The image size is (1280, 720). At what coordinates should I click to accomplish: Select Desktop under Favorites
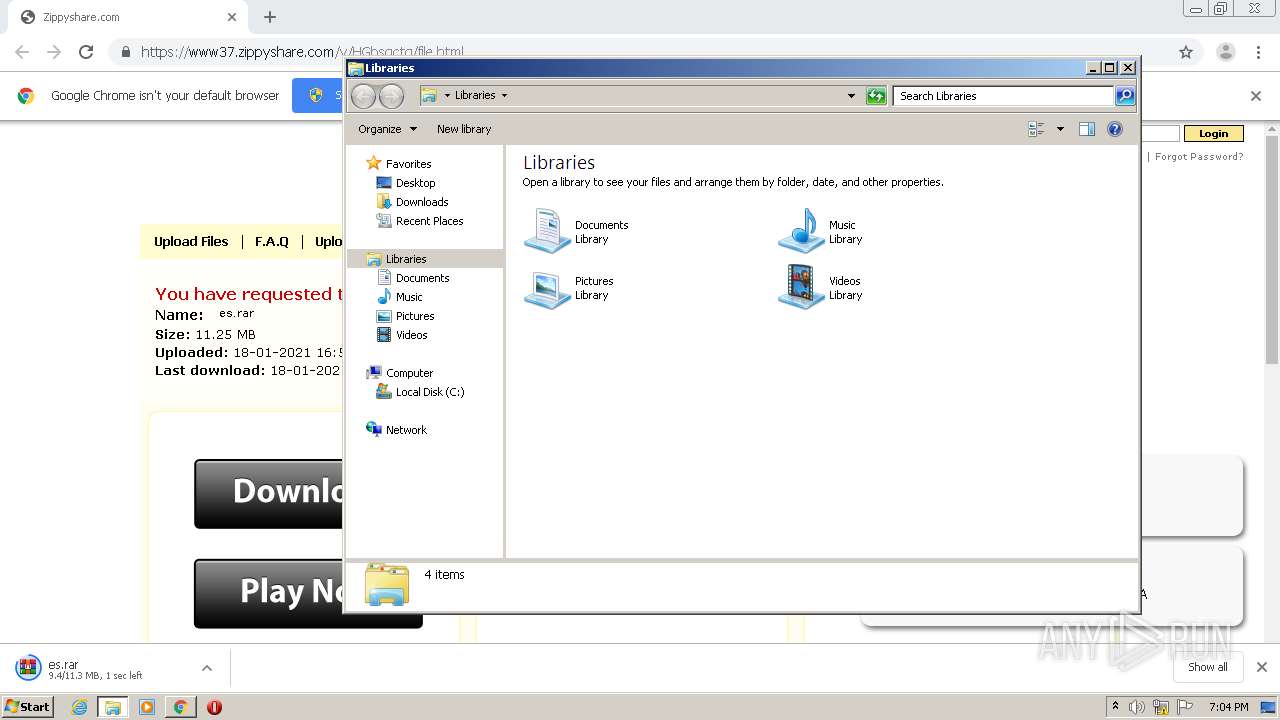[x=415, y=183]
